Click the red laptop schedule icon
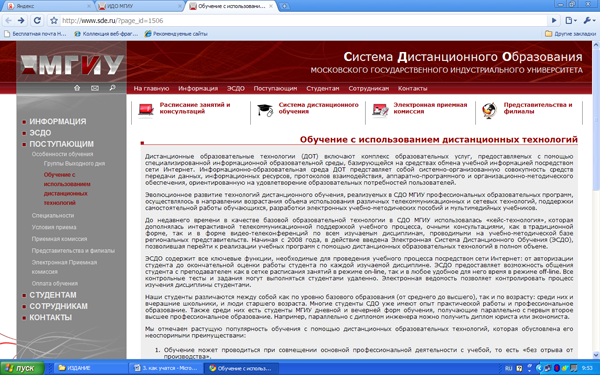 point(146,110)
